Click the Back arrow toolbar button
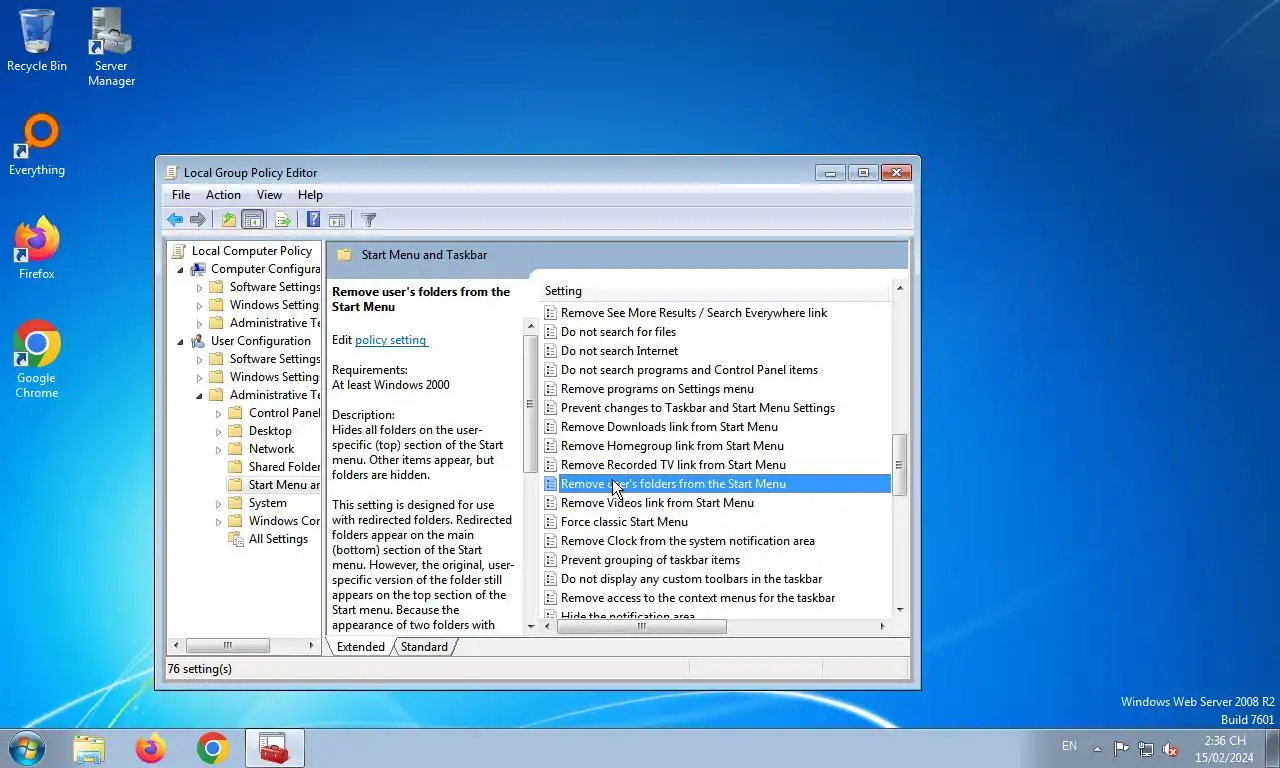 (x=175, y=220)
